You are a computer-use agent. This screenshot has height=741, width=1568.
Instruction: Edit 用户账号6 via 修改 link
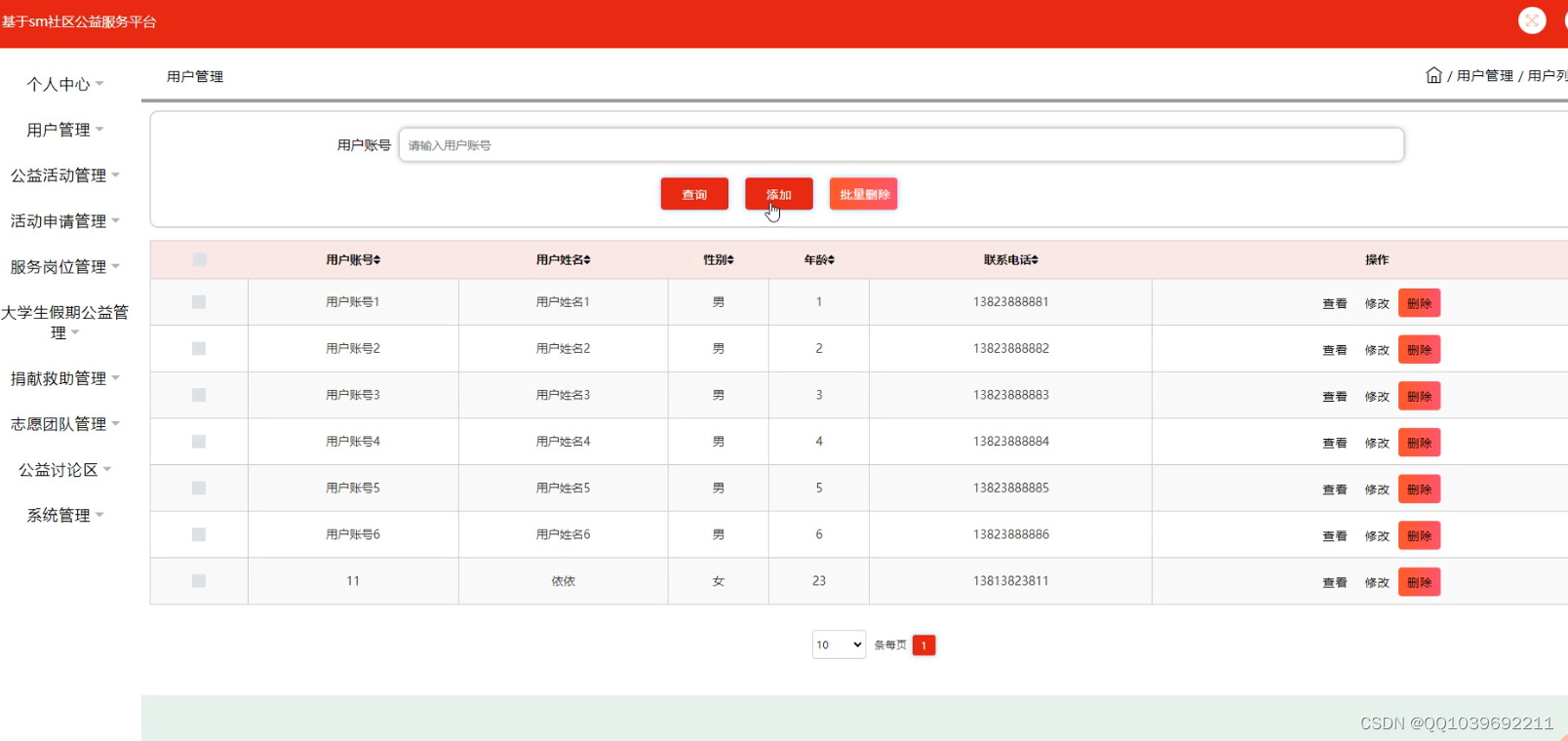point(1377,536)
